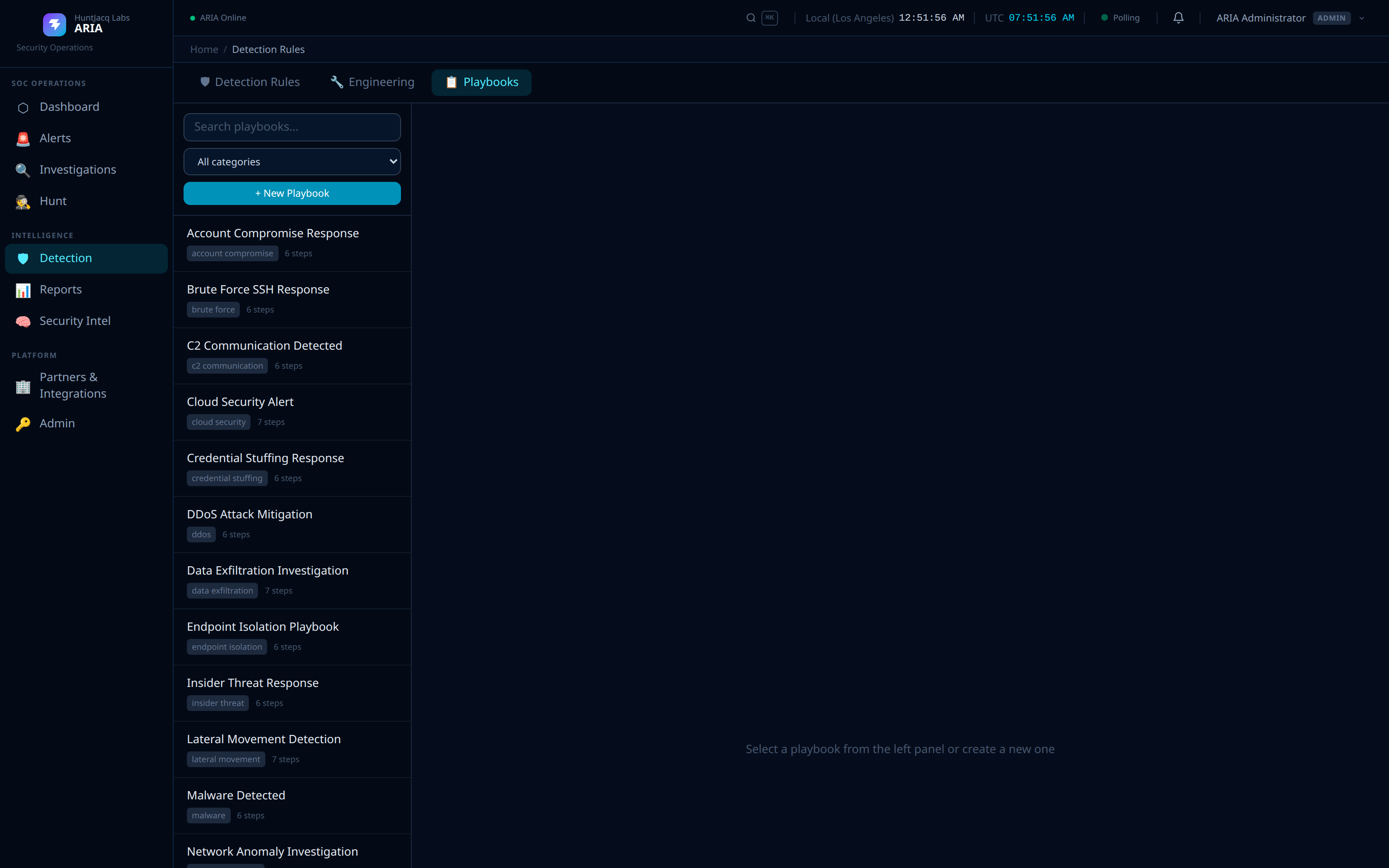Select the Playbooks tab
Viewport: 1389px width, 868px height.
(482, 82)
